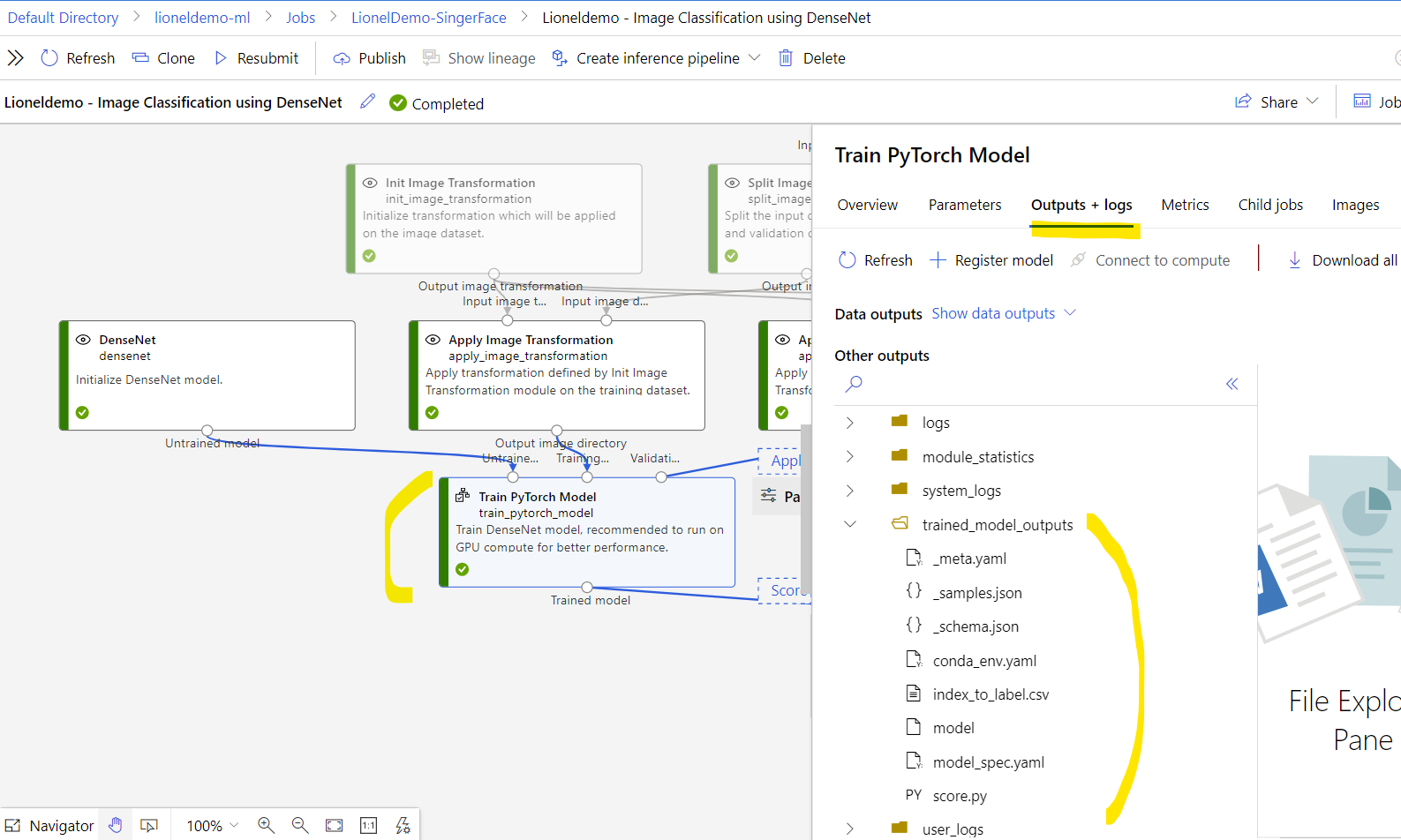Image resolution: width=1401 pixels, height=840 pixels.
Task: Expand Show data outputs
Action: click(x=1004, y=313)
